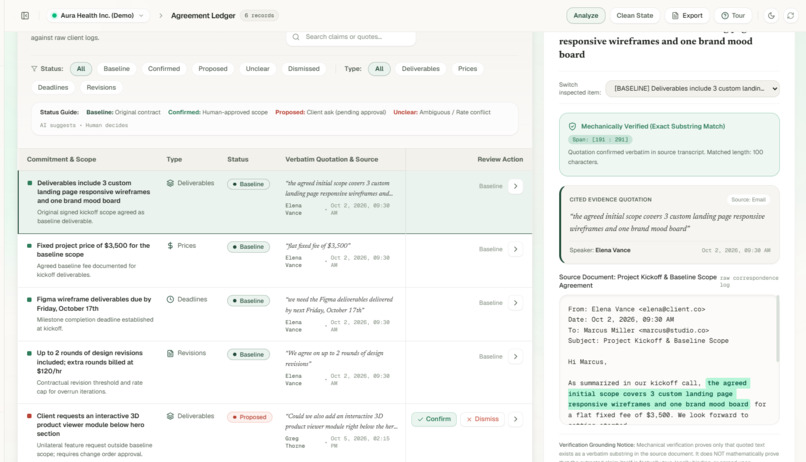Filter status by Confirmed
Image resolution: width=806 pixels, height=462 pixels.
click(x=164, y=68)
